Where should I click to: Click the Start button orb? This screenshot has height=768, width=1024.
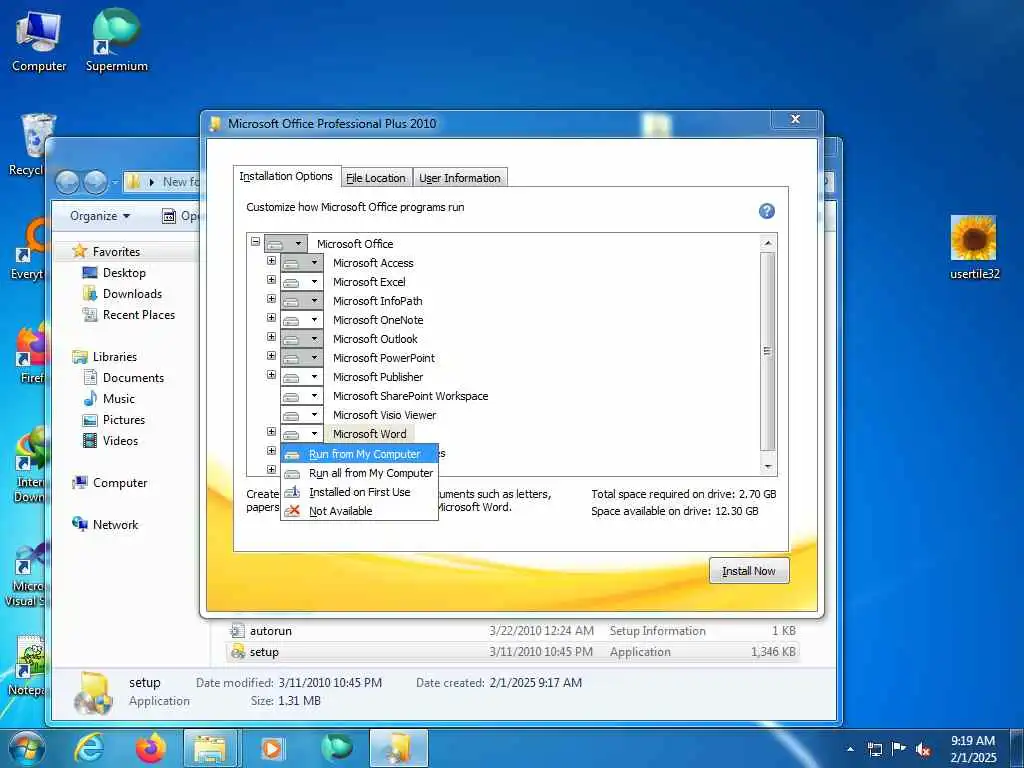pos(26,748)
